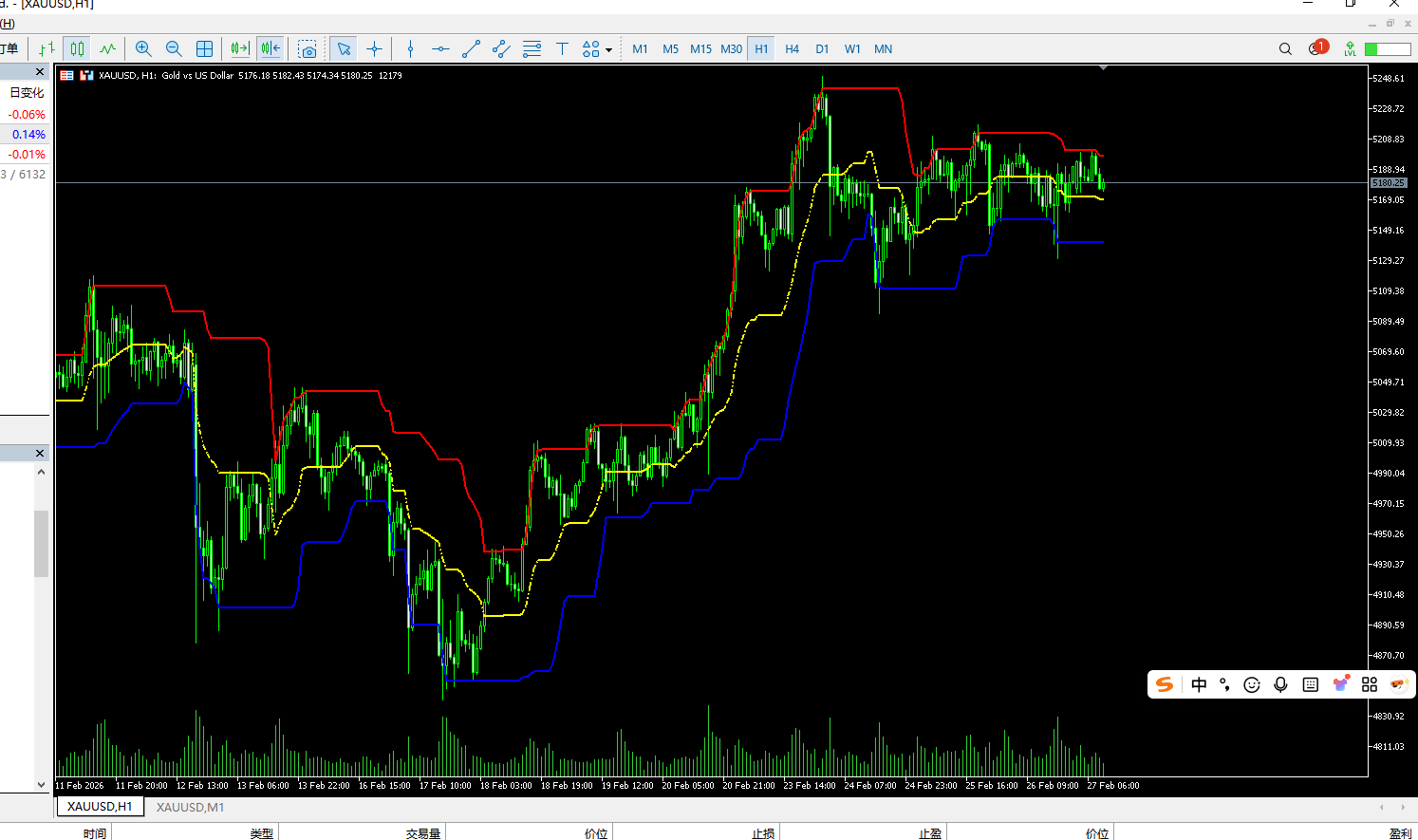
Task: Open the XAUUSD,M1 chart tab
Action: tap(191, 807)
